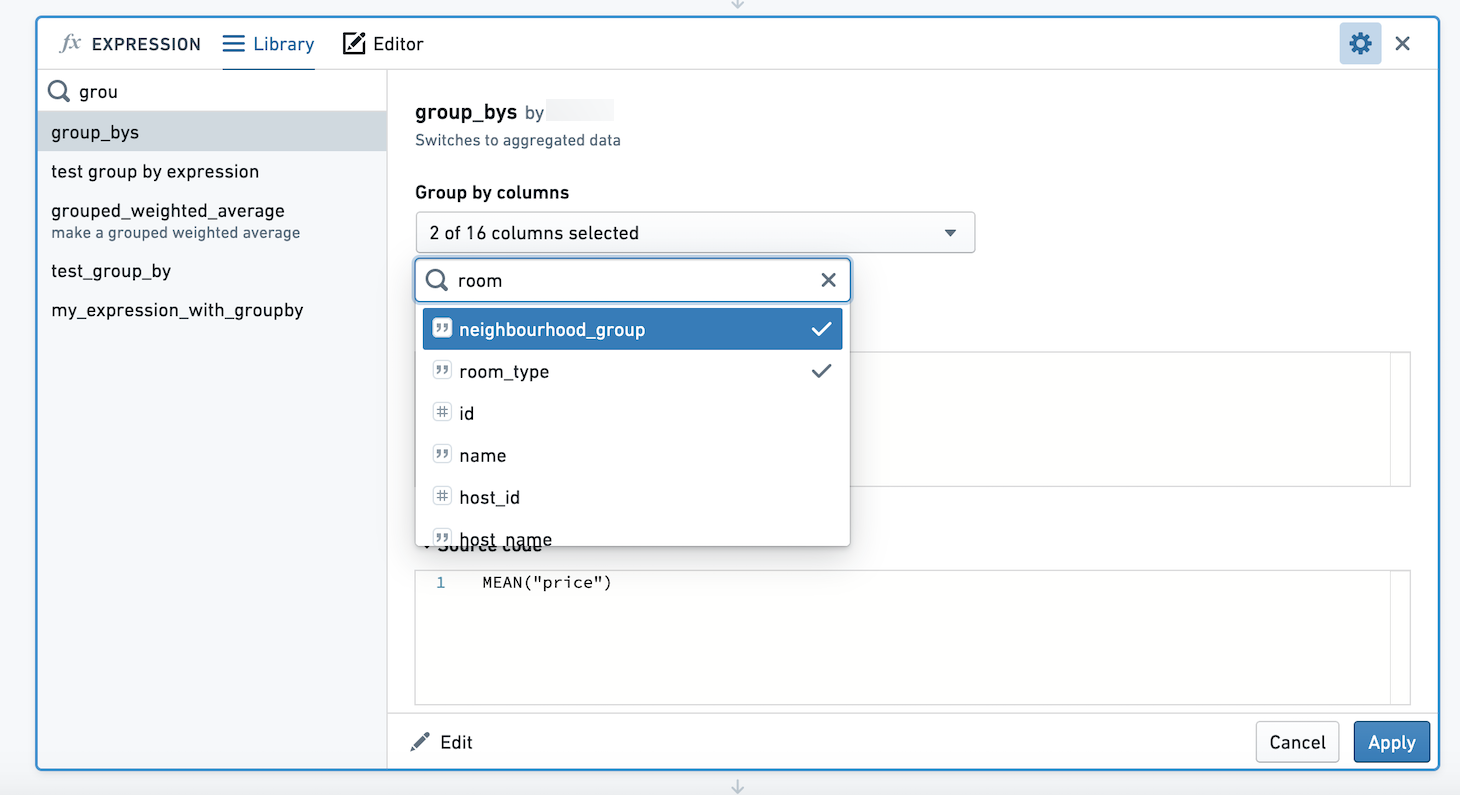The width and height of the screenshot is (1460, 795).
Task: Select the name column option
Action: point(632,455)
